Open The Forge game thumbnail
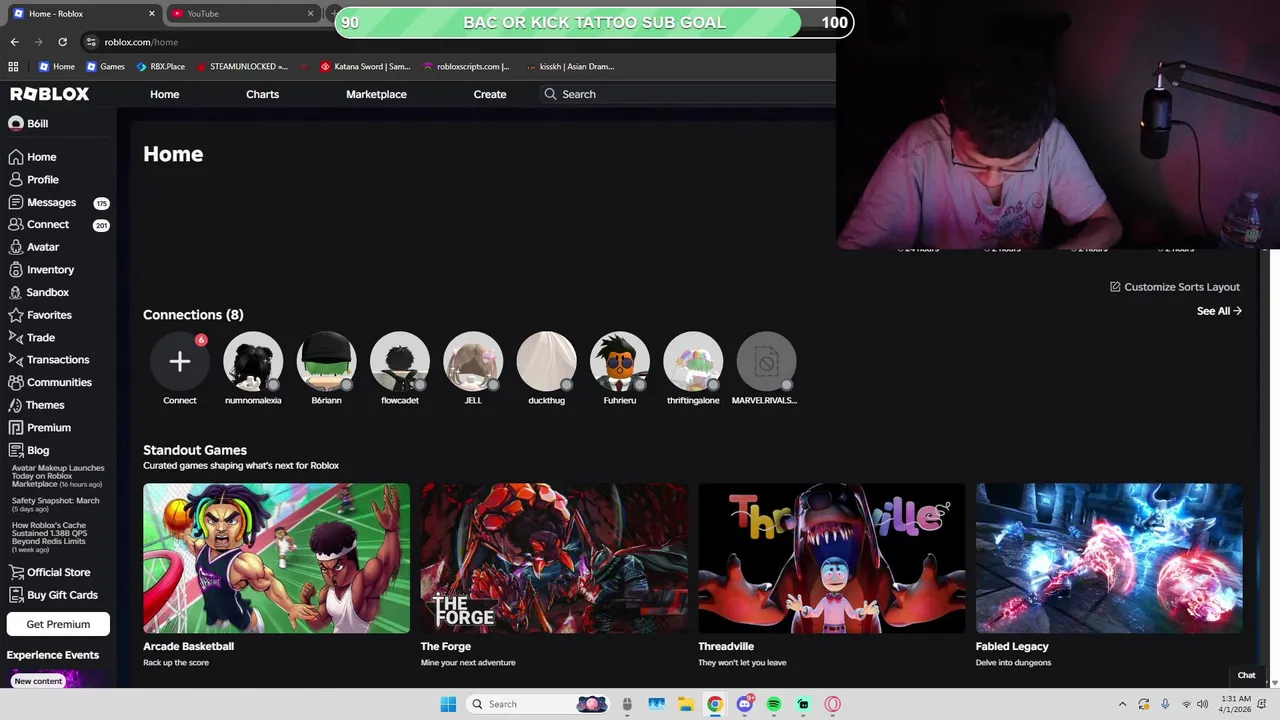The width and height of the screenshot is (1280, 720). tap(554, 558)
